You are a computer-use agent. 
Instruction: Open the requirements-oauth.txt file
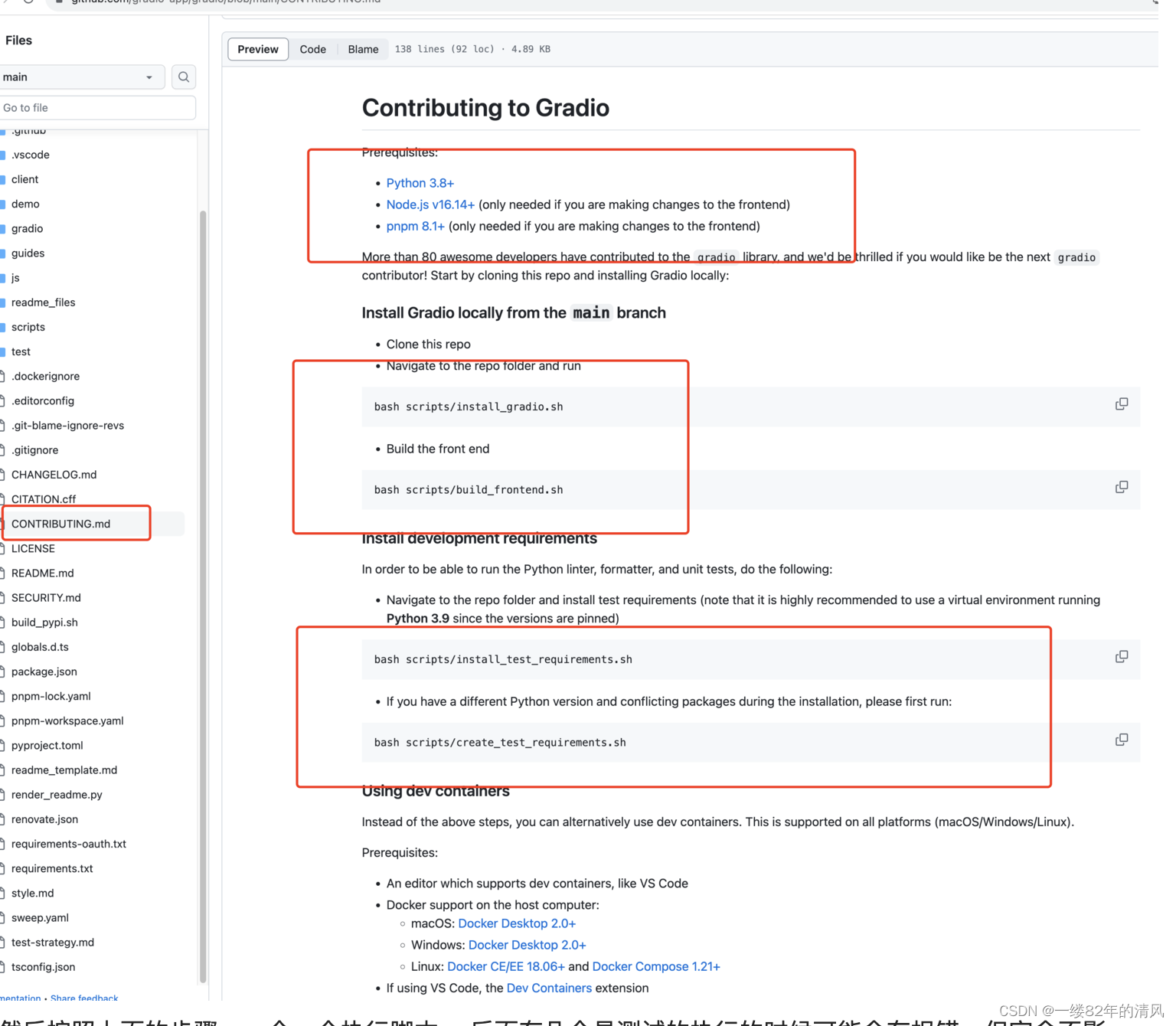[x=69, y=844]
